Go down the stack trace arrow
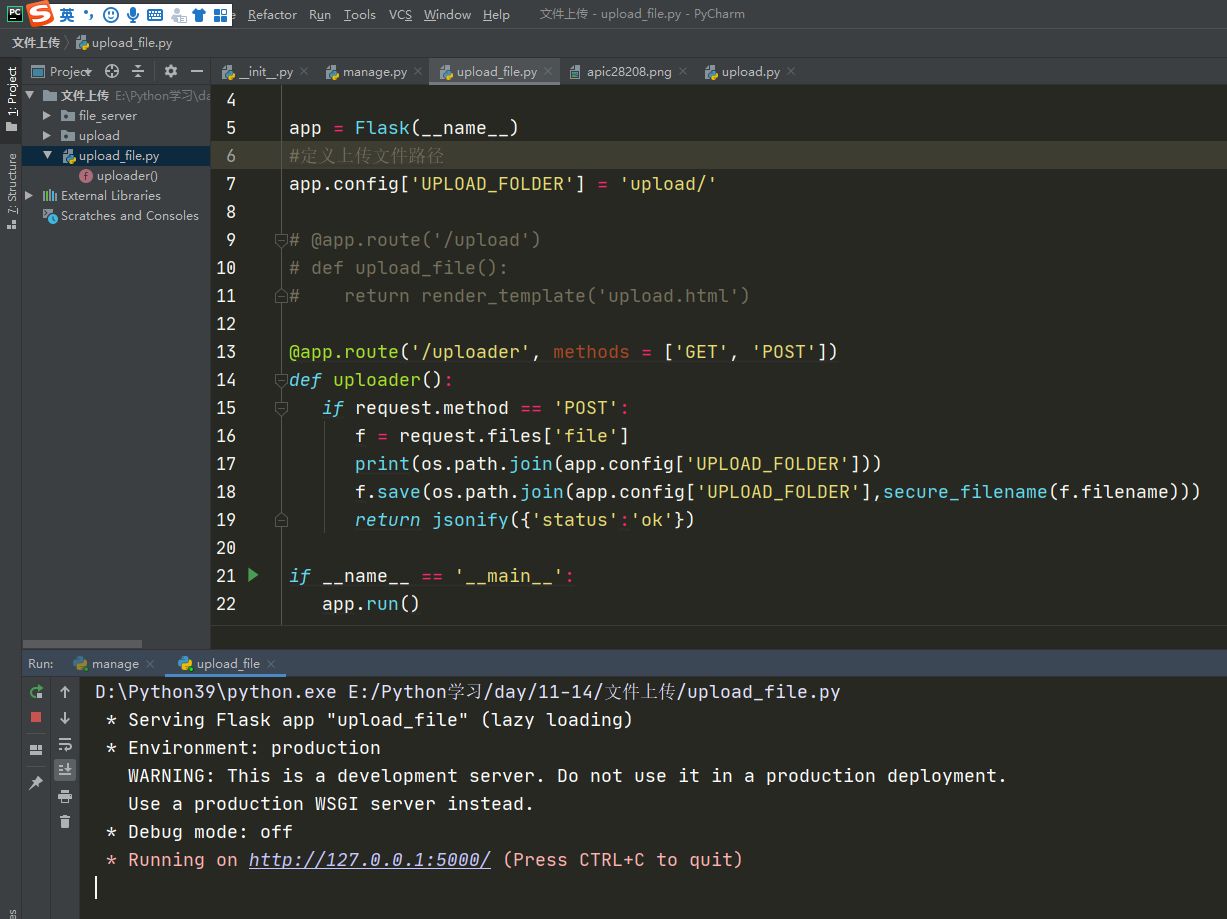 coord(65,718)
